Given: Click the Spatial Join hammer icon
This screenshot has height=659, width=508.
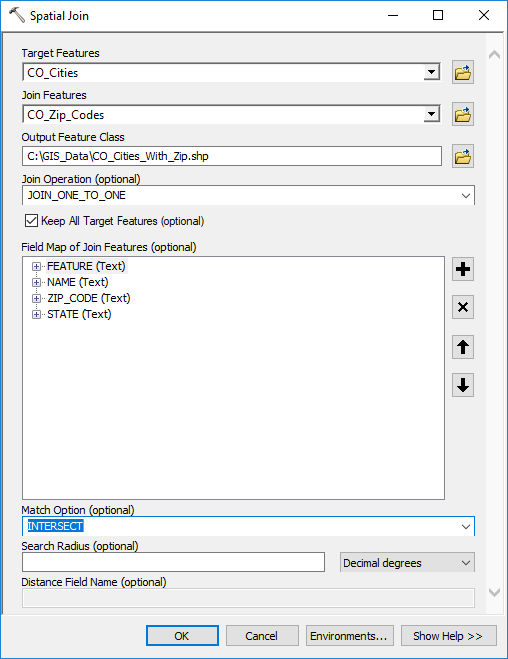Looking at the screenshot, I should click(x=17, y=15).
